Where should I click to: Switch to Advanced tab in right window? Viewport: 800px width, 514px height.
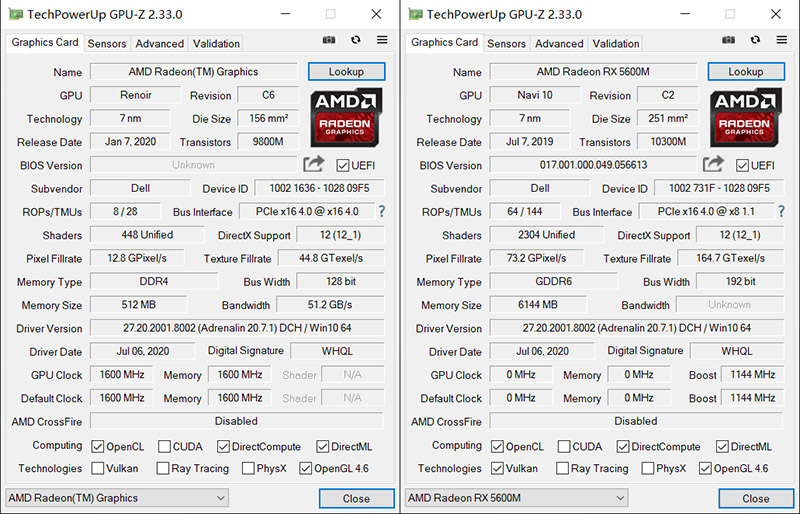point(559,43)
